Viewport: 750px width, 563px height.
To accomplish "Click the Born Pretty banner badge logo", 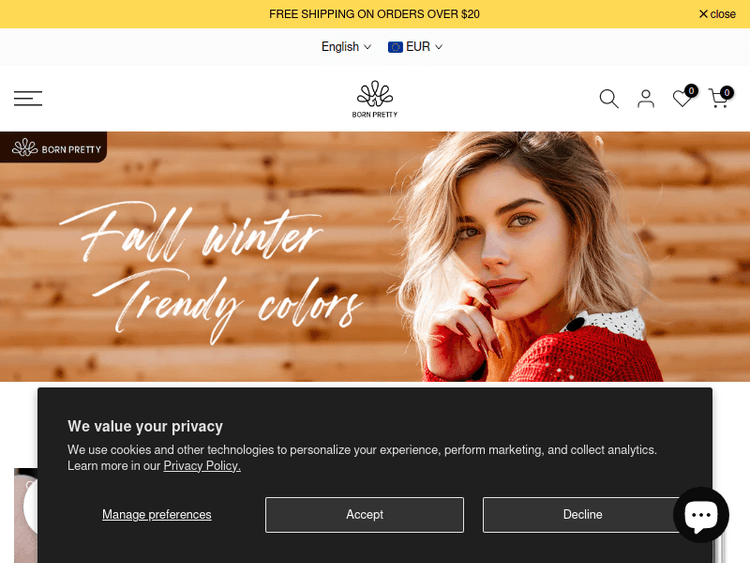I will [x=54, y=148].
